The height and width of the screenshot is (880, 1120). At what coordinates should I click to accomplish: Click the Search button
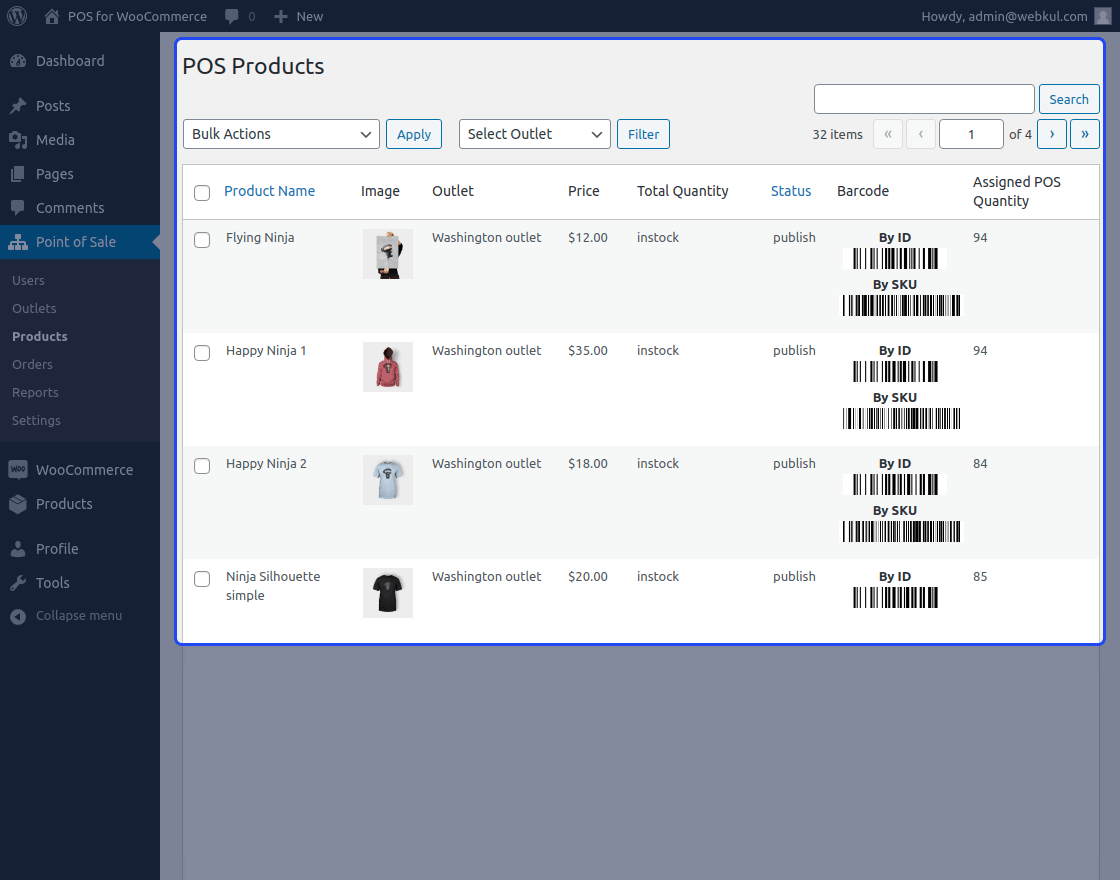pos(1069,99)
